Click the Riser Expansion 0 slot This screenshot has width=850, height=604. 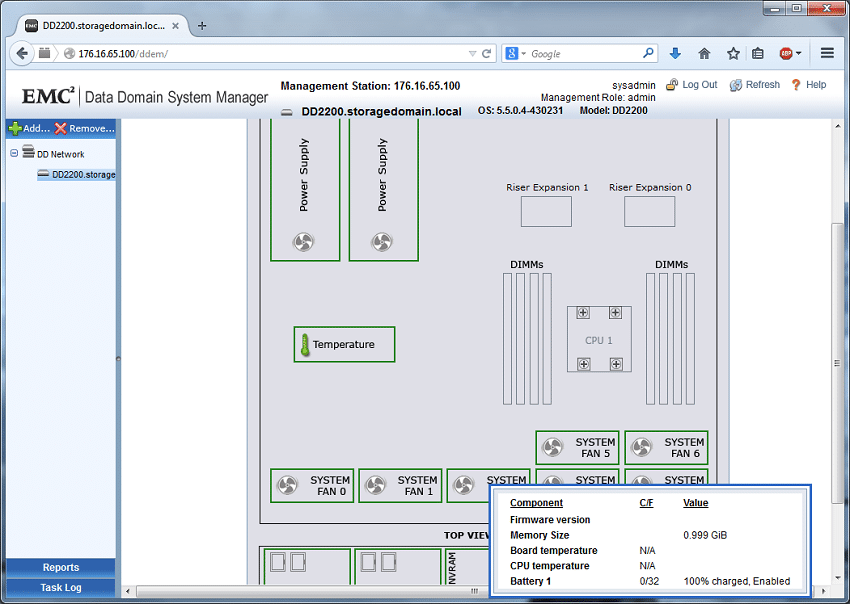649,211
